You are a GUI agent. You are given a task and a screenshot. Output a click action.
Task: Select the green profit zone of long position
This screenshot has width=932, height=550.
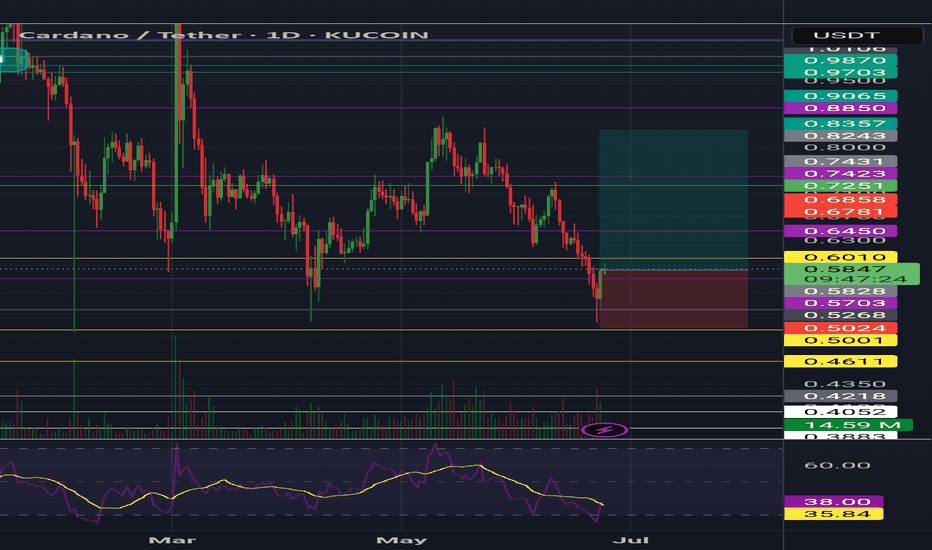pos(673,200)
